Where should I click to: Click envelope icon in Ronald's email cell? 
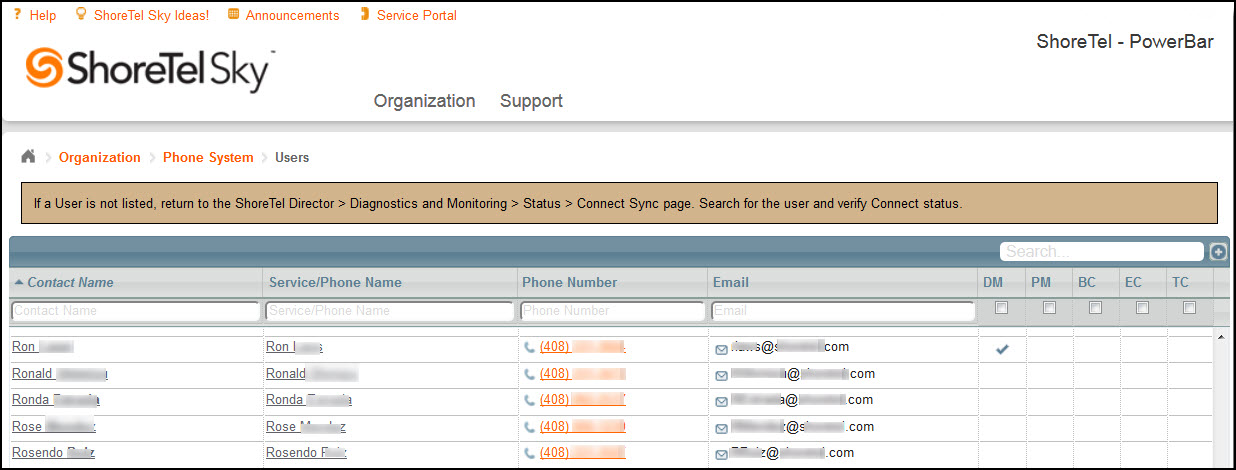click(721, 376)
